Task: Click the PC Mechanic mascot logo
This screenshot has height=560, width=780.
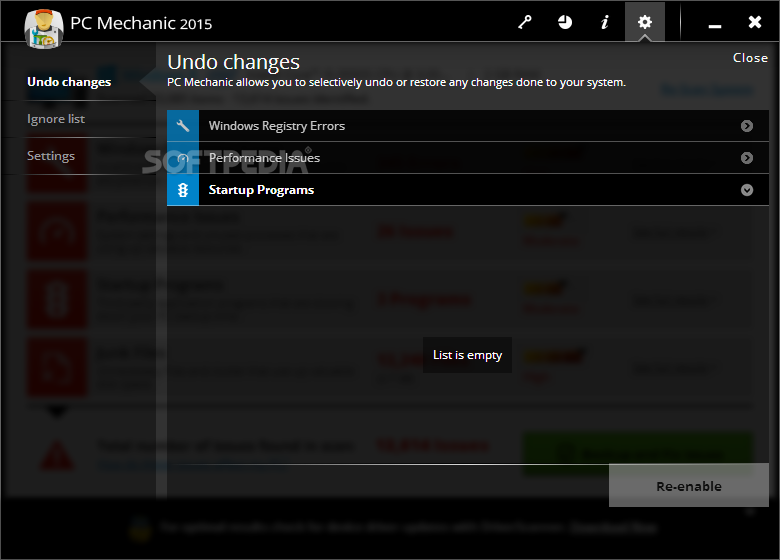Action: pos(44,29)
